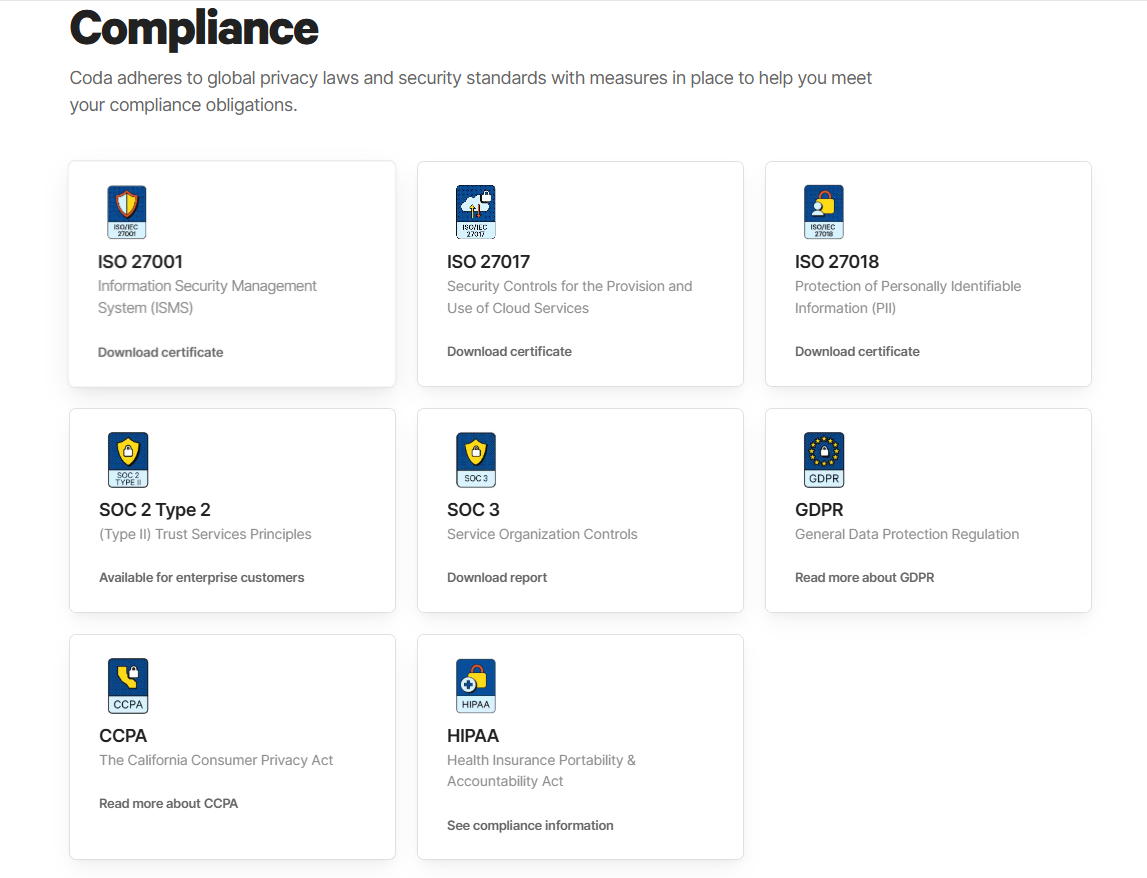Select the CCPA compliance card
The image size is (1147, 878).
point(231,746)
